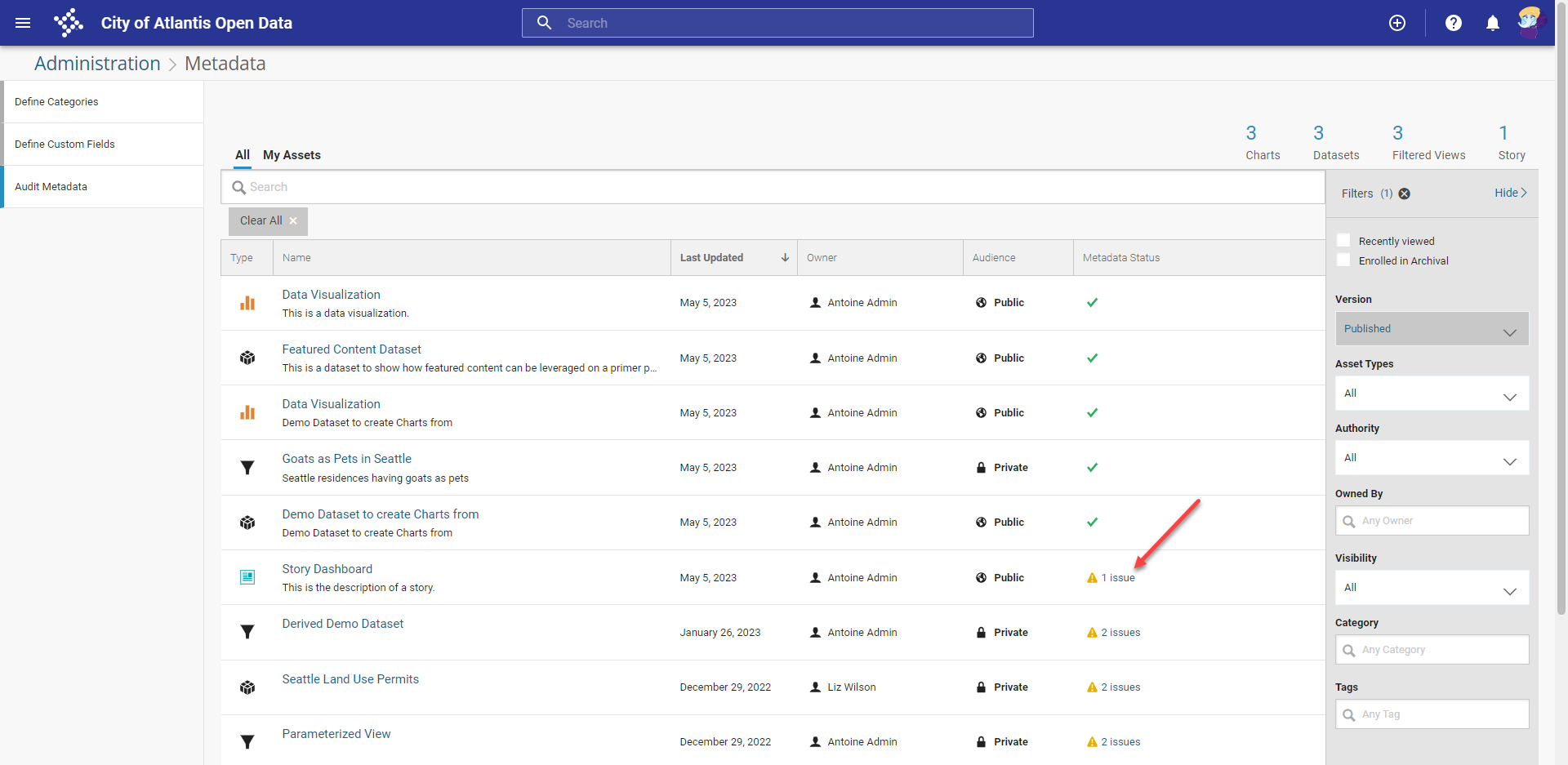The height and width of the screenshot is (765, 1568).
Task: Hide the Filters panel
Action: [1510, 193]
